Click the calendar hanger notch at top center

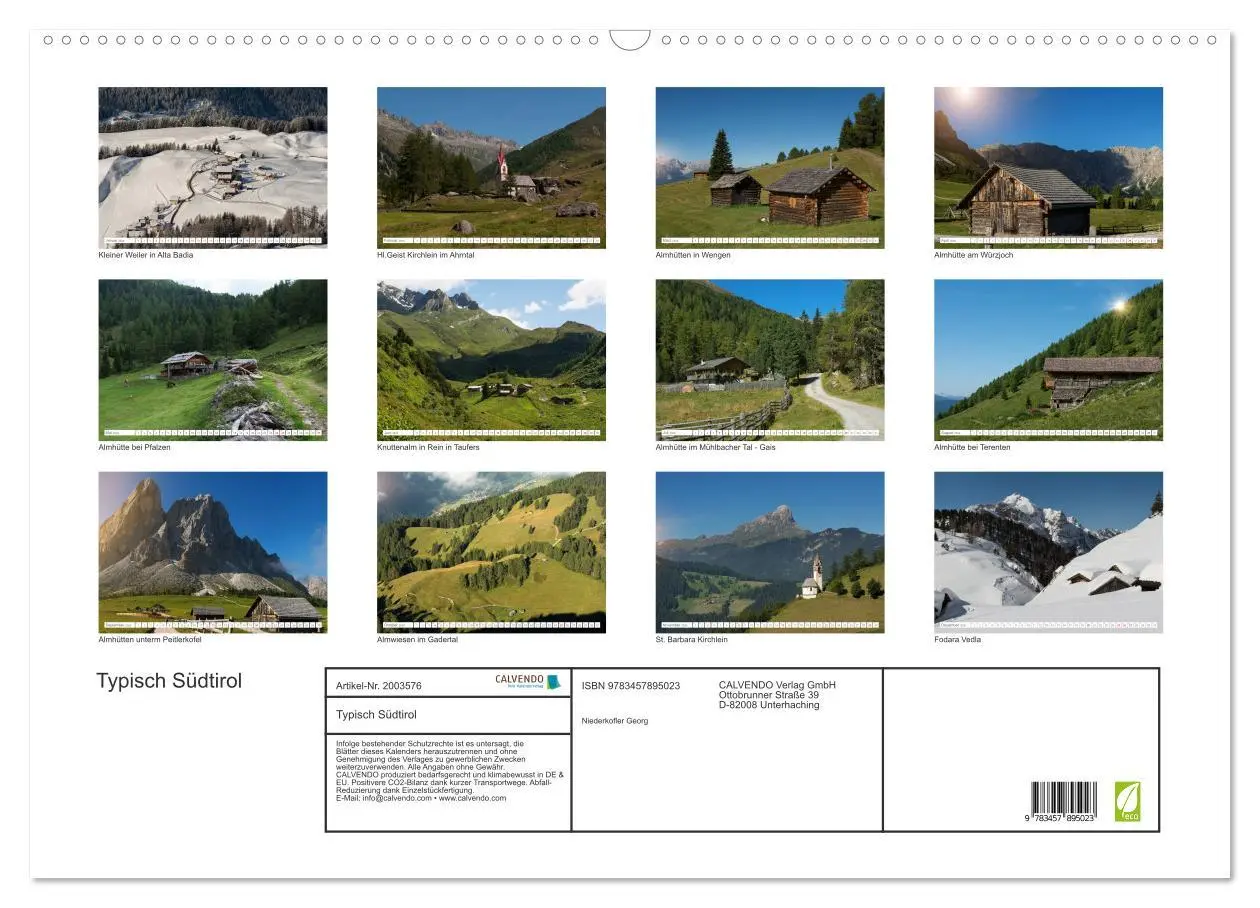pos(630,40)
